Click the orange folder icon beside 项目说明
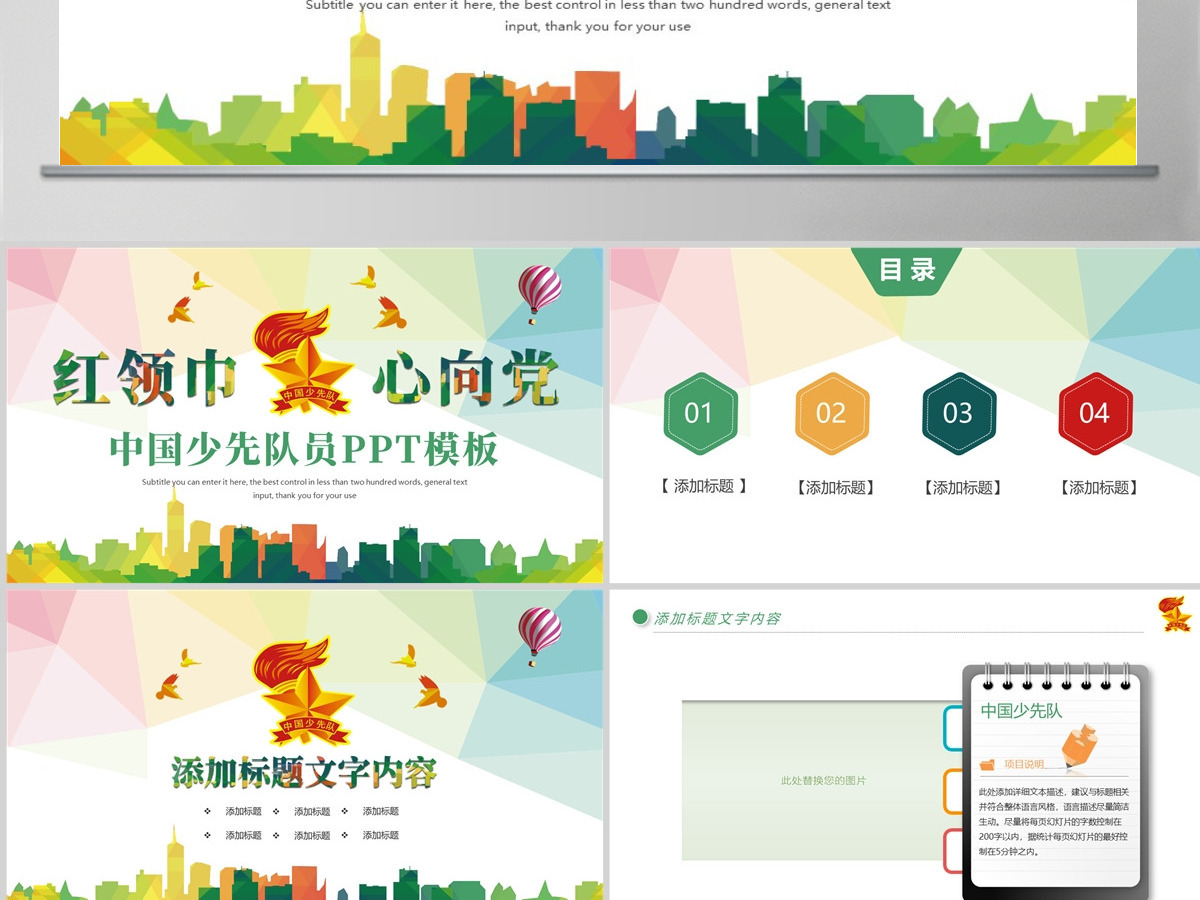1200x900 pixels. tap(988, 764)
